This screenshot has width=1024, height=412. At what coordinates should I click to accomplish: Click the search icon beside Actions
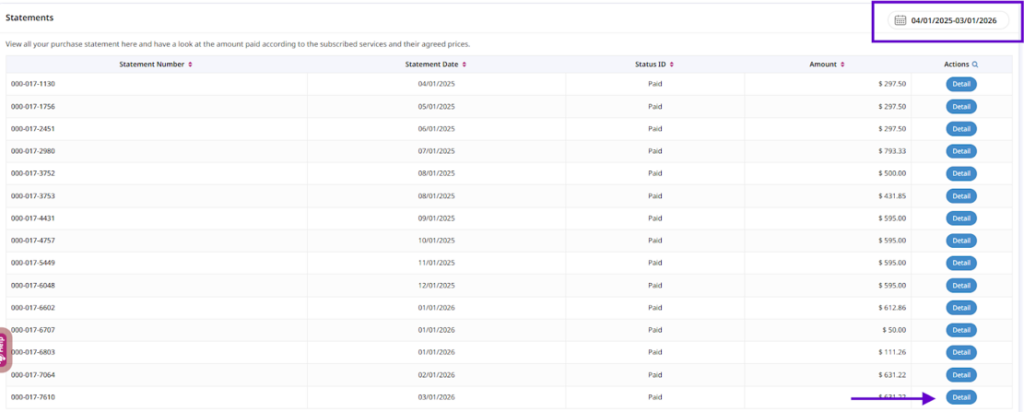(x=975, y=64)
